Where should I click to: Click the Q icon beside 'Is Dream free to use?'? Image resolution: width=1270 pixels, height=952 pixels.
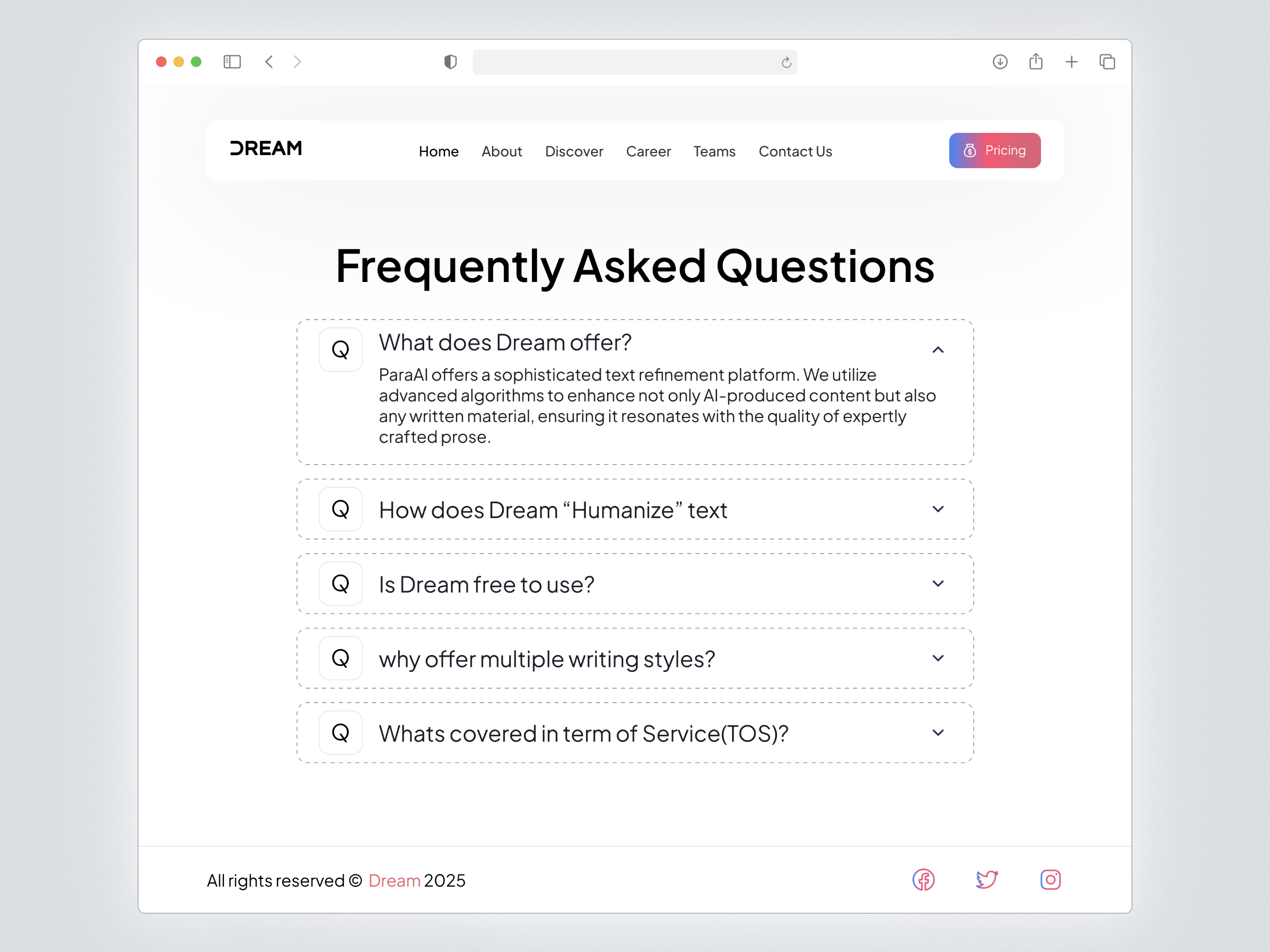pyautogui.click(x=341, y=583)
